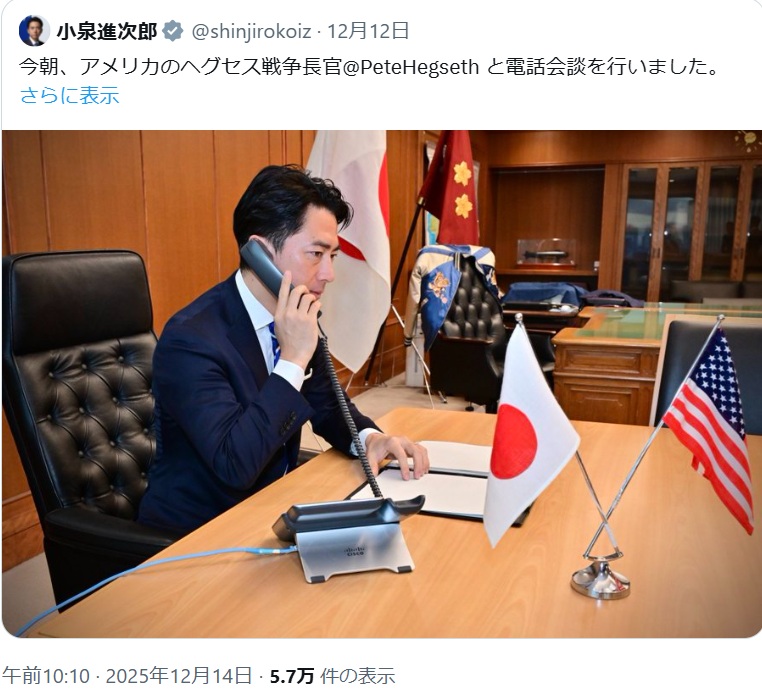
Task: Click the tweet body text to open post
Action: [x=369, y=67]
